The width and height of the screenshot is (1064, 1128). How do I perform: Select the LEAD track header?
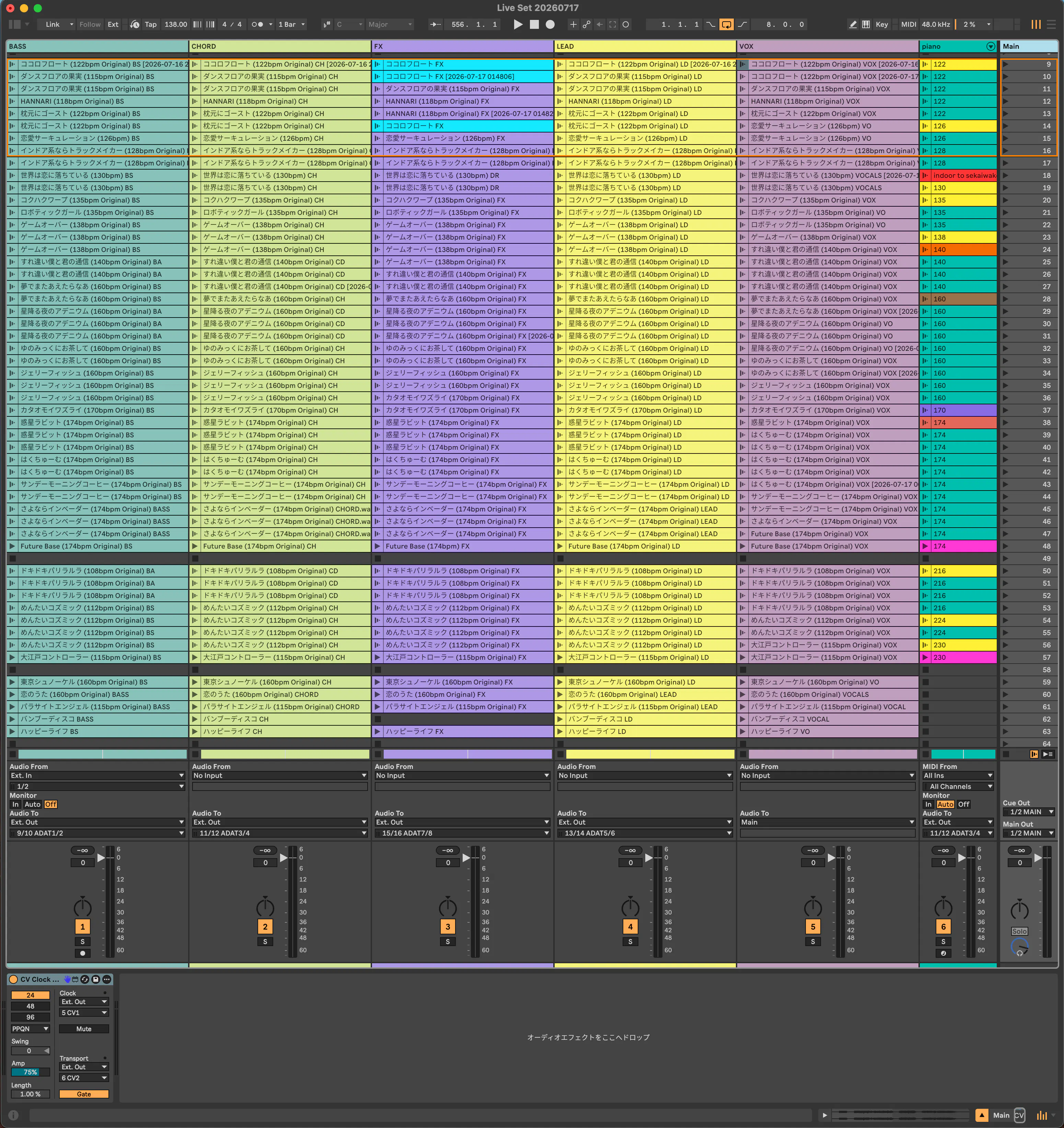point(645,47)
